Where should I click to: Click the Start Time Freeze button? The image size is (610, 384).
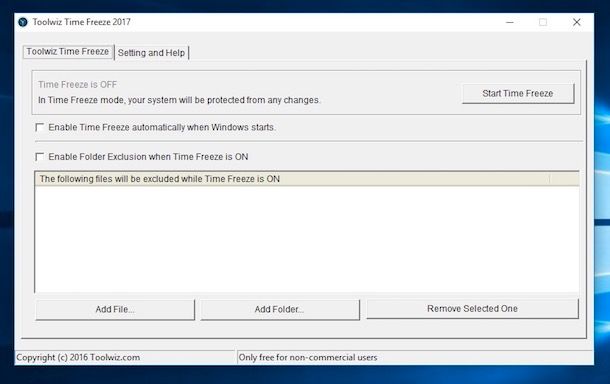pyautogui.click(x=518, y=93)
